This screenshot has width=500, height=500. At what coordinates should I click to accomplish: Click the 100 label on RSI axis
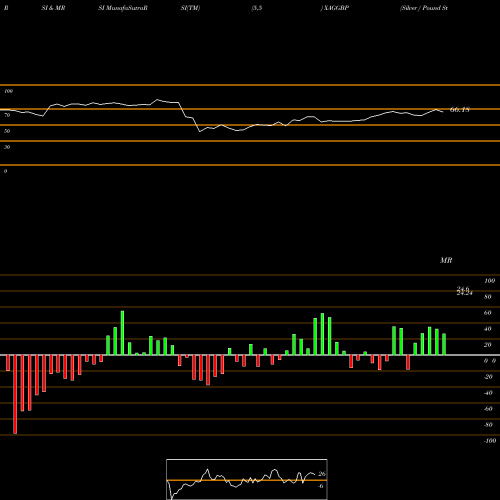(8, 91)
